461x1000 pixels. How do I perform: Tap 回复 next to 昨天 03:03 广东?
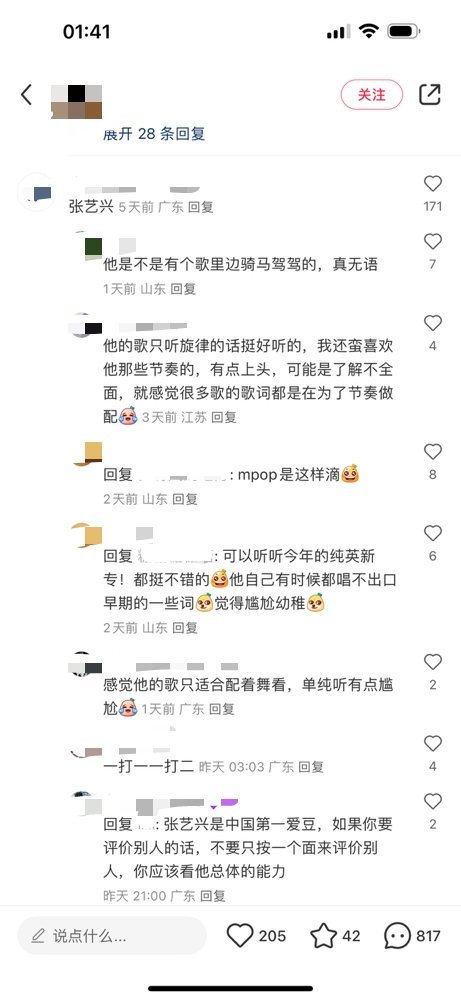pyautogui.click(x=311, y=767)
